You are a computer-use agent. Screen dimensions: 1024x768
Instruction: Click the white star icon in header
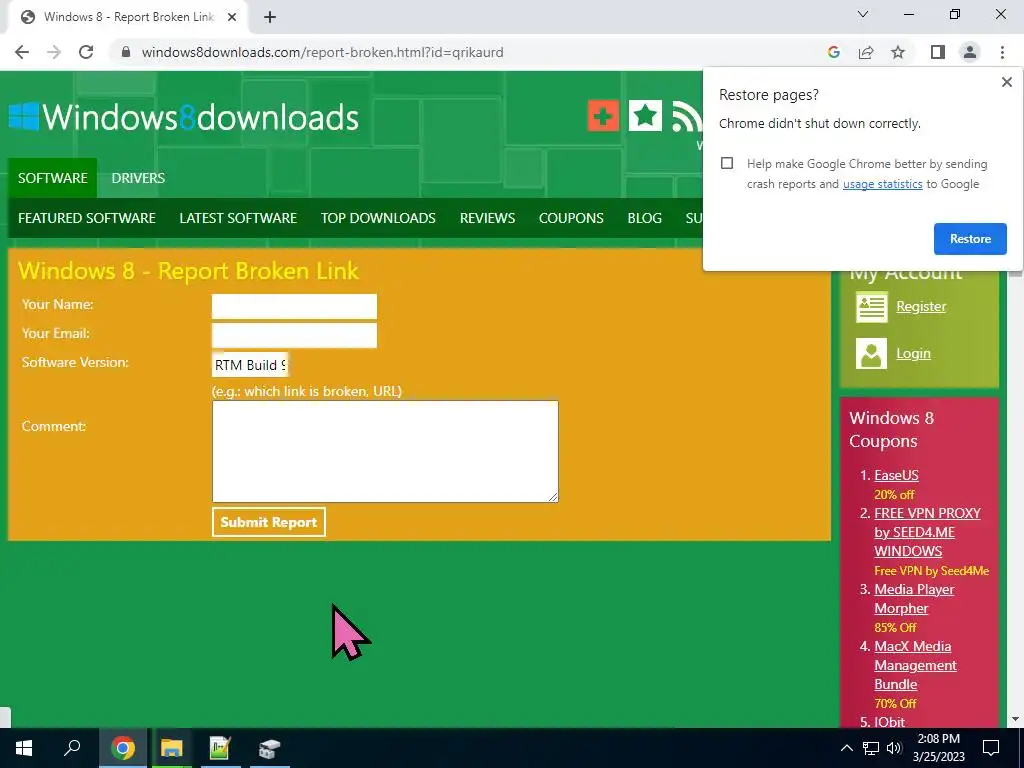[645, 116]
